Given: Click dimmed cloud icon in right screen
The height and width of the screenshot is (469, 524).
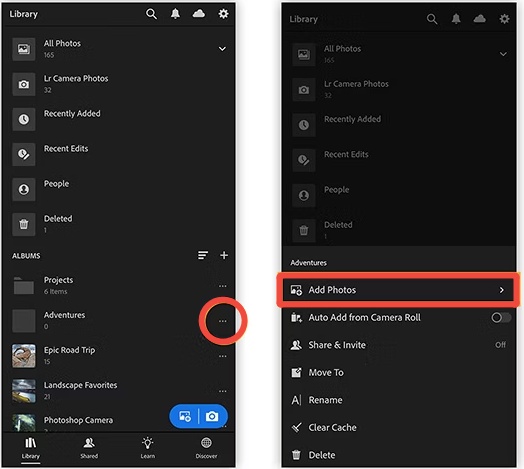Looking at the screenshot, I should (480, 19).
